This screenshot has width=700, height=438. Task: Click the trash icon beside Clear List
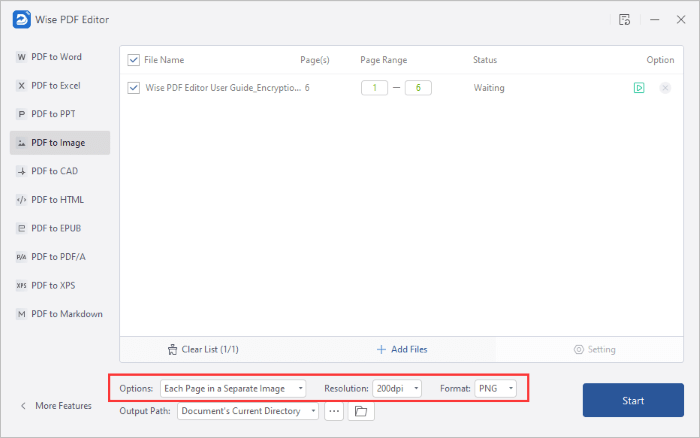point(172,350)
